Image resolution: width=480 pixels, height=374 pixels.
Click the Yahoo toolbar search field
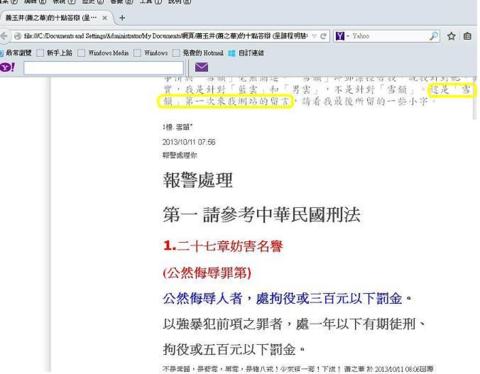103,68
